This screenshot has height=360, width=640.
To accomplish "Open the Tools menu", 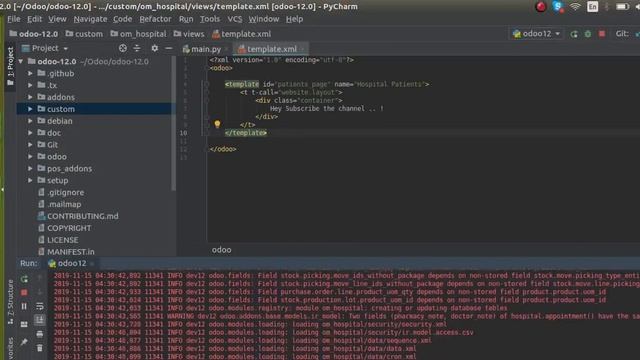I will click(210, 19).
